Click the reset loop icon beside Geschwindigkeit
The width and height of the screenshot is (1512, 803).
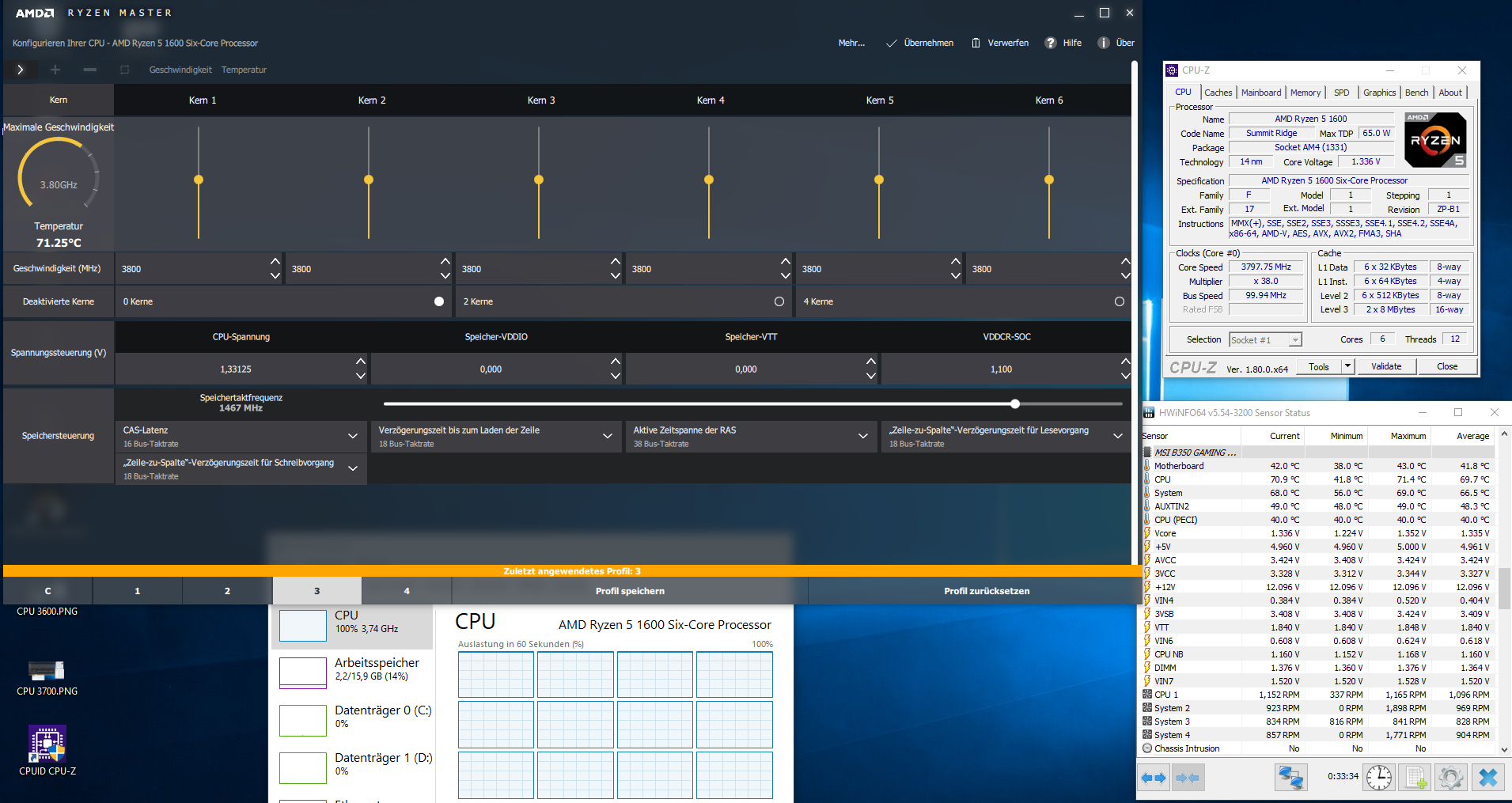click(x=124, y=70)
